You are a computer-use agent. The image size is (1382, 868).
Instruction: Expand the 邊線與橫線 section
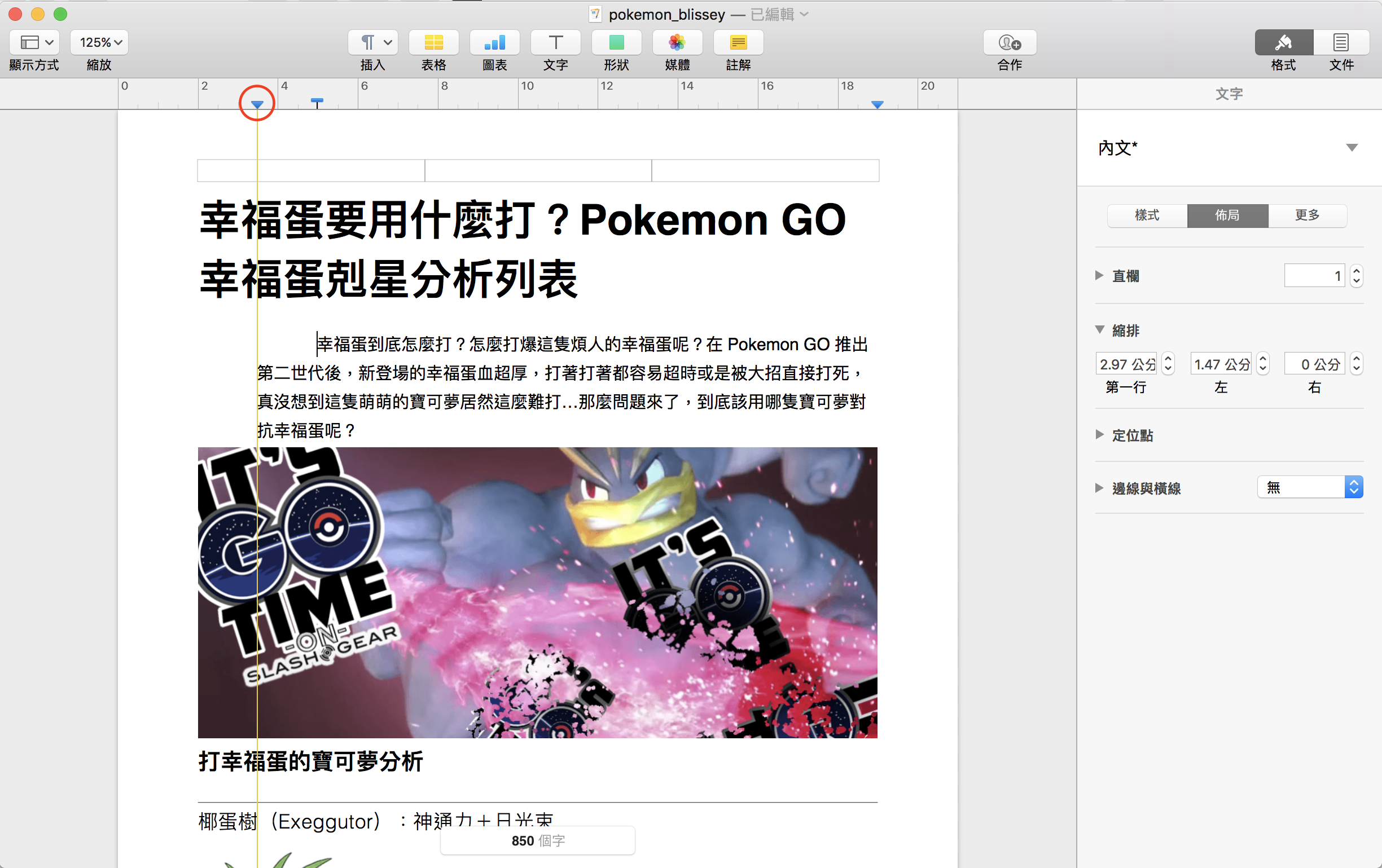1099,488
